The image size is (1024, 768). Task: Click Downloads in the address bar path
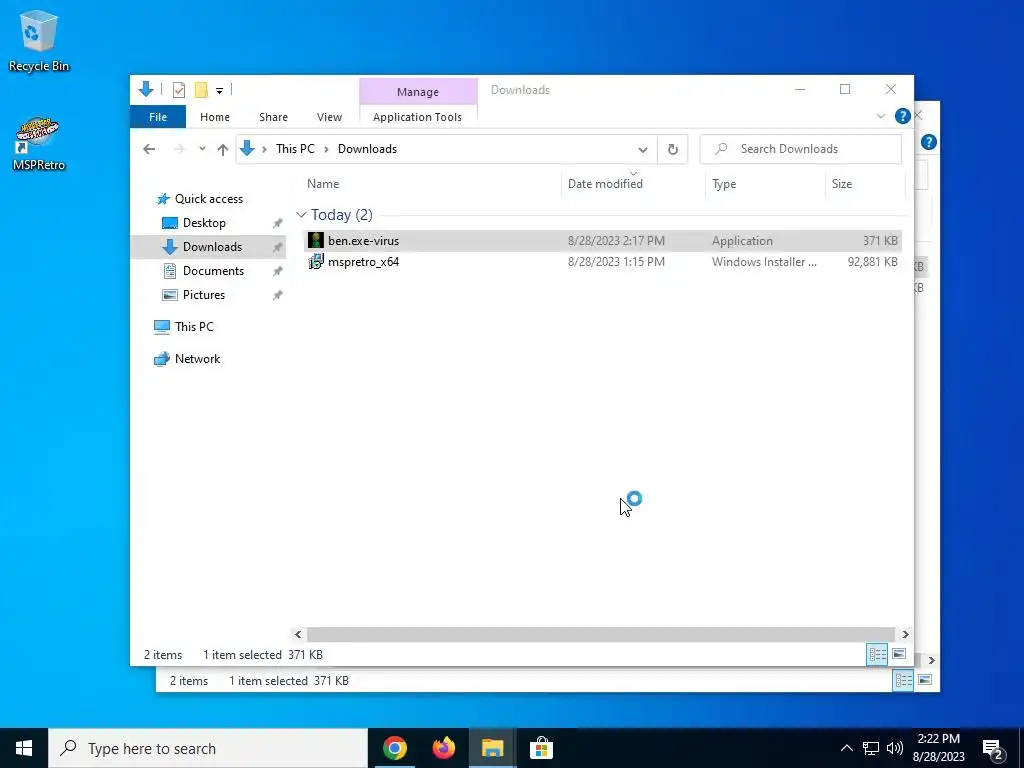point(367,149)
